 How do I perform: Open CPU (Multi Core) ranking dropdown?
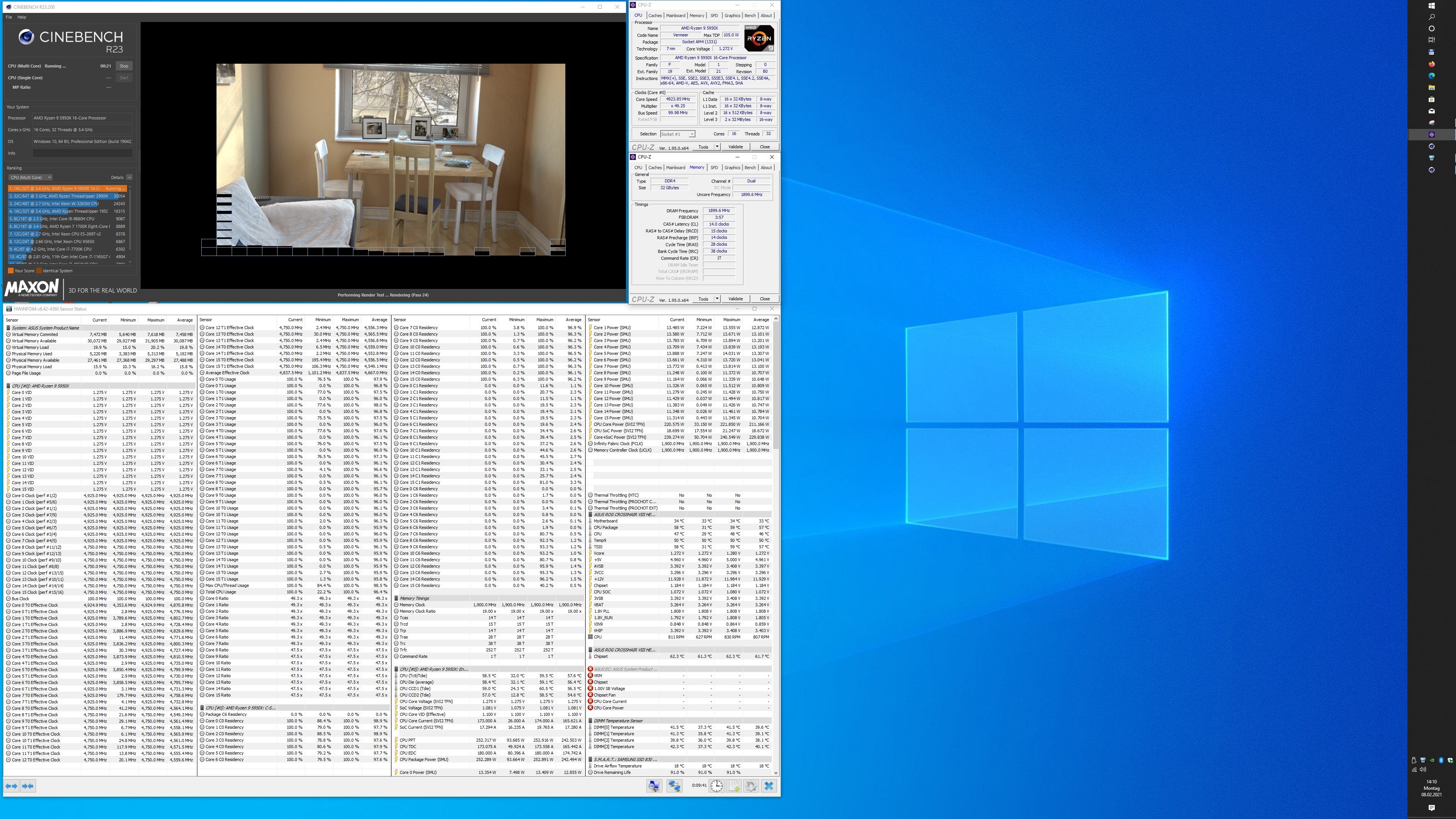point(30,177)
